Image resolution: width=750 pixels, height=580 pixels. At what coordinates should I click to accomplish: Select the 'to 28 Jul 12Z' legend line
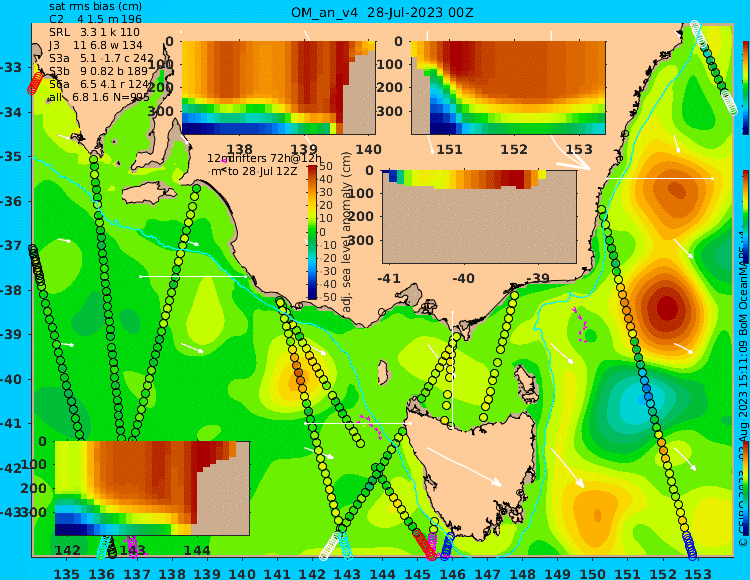(262, 171)
